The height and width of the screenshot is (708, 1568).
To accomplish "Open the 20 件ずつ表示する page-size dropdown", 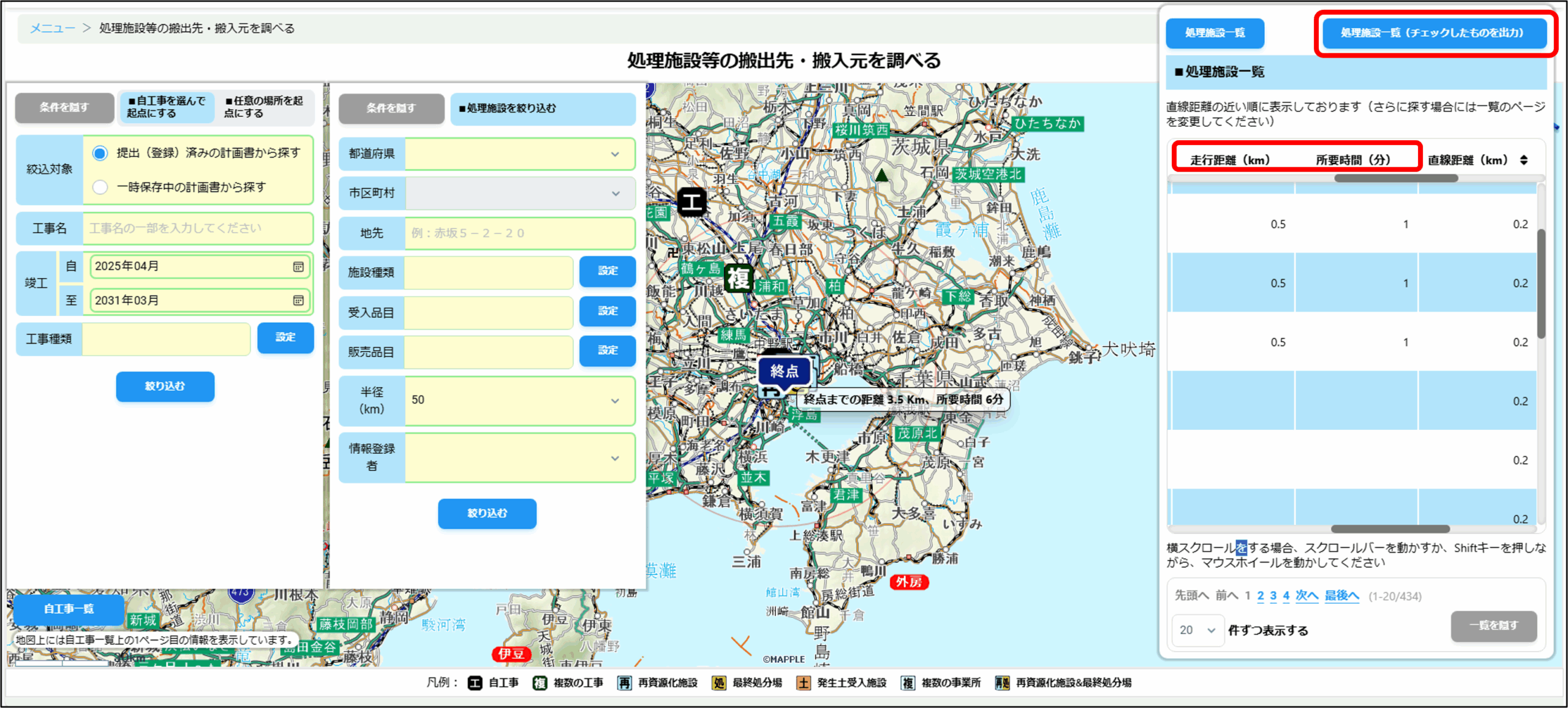I will [x=1197, y=630].
